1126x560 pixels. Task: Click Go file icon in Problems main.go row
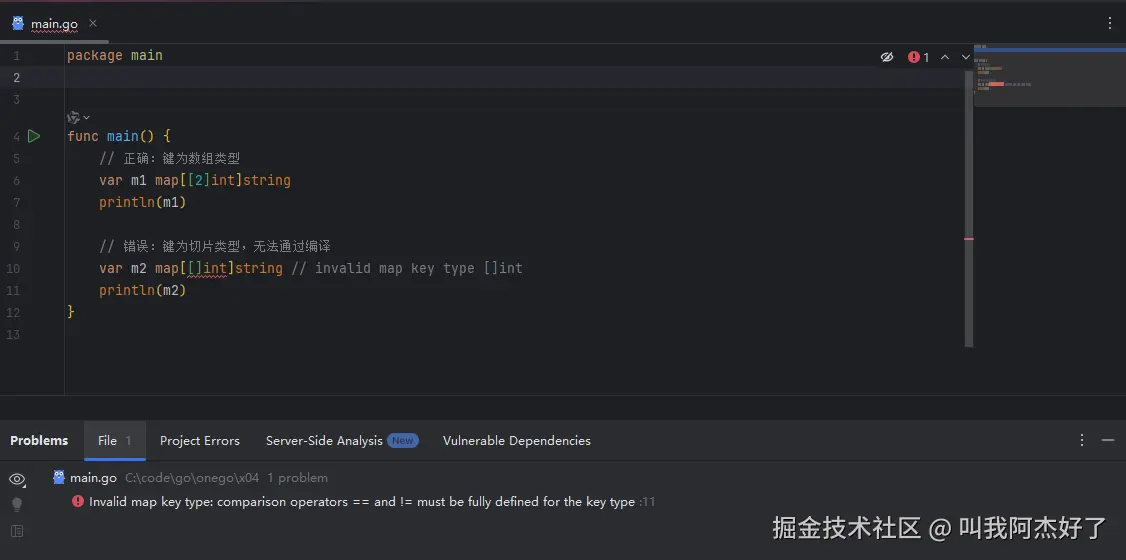[59, 477]
